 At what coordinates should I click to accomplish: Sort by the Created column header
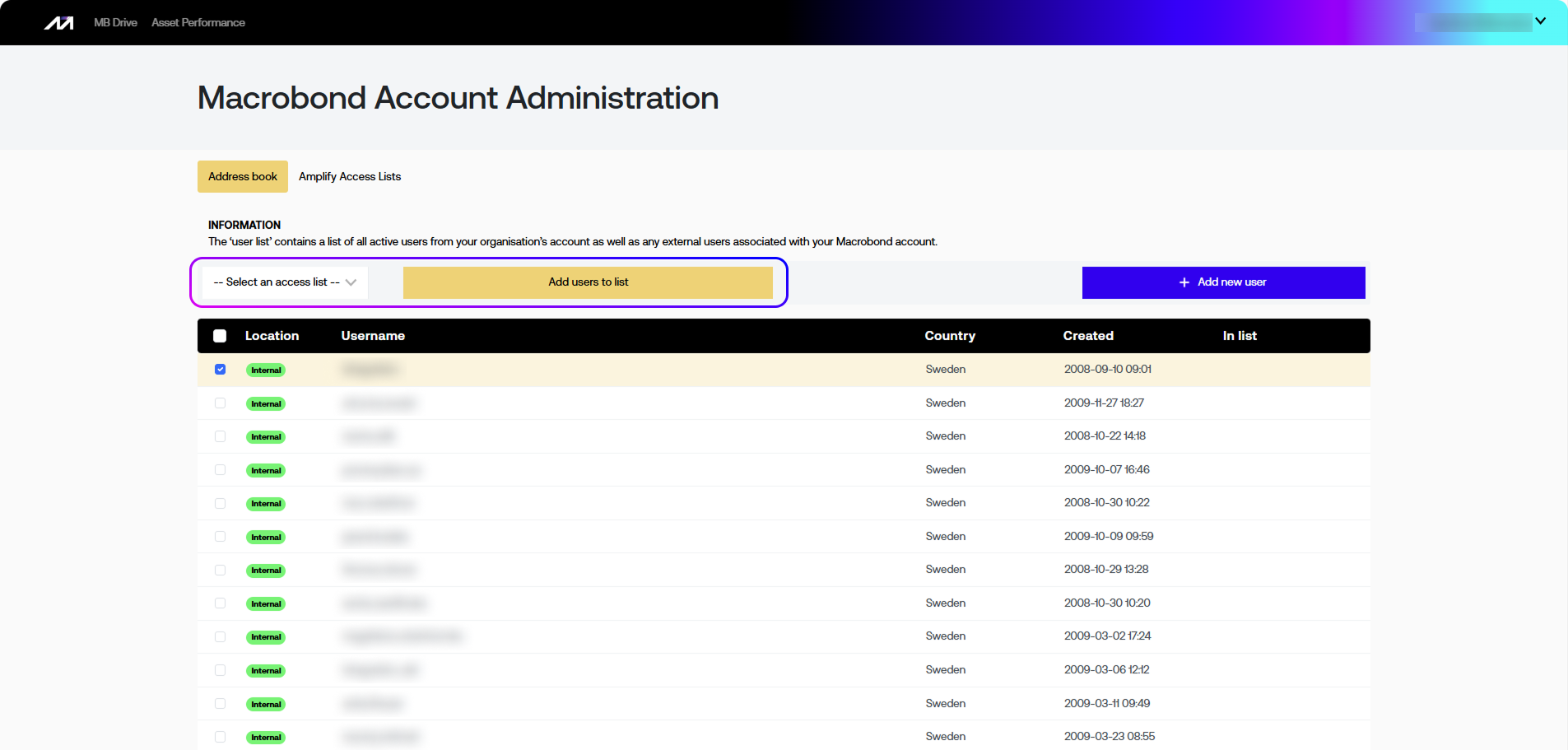click(x=1088, y=336)
